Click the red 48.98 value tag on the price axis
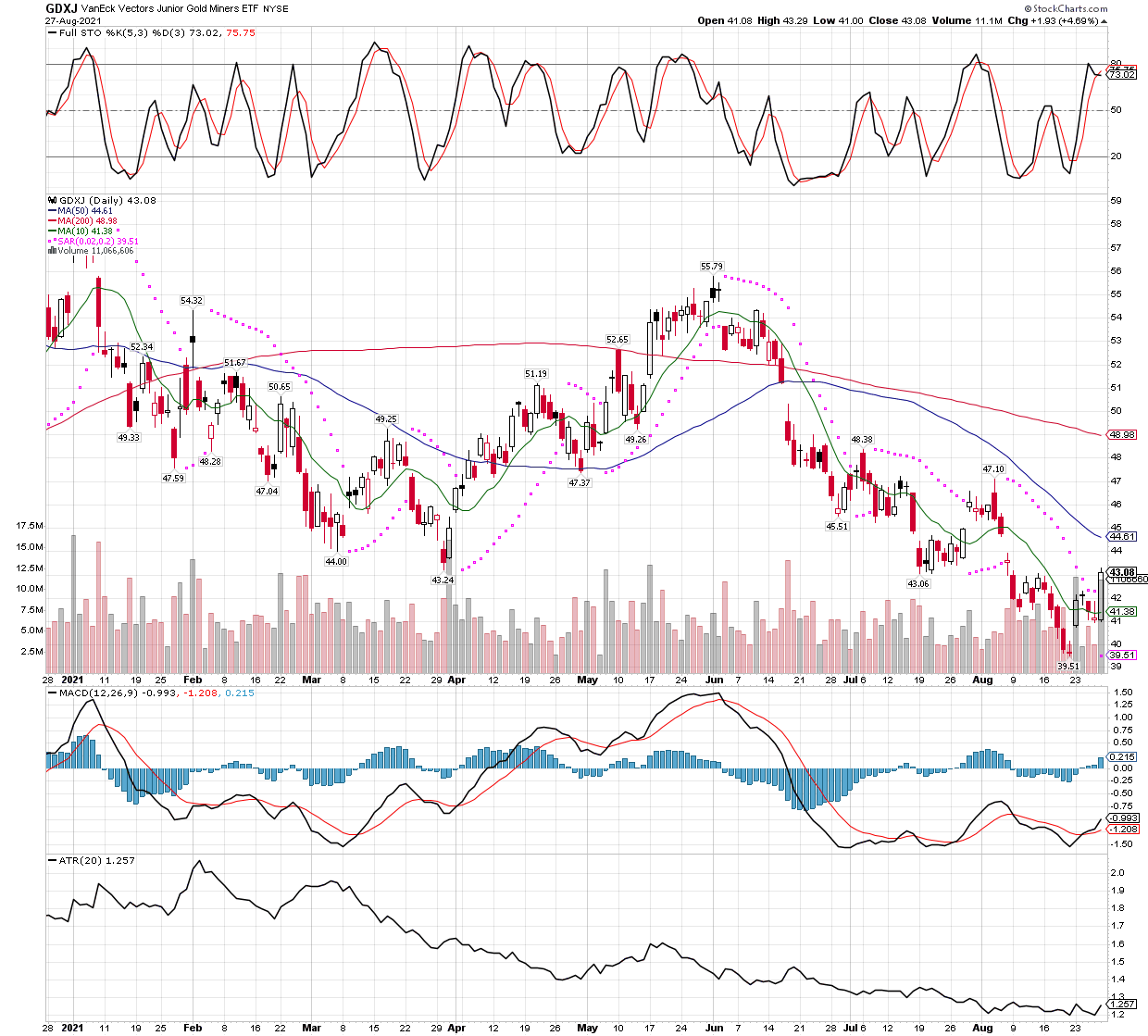 tap(1122, 434)
